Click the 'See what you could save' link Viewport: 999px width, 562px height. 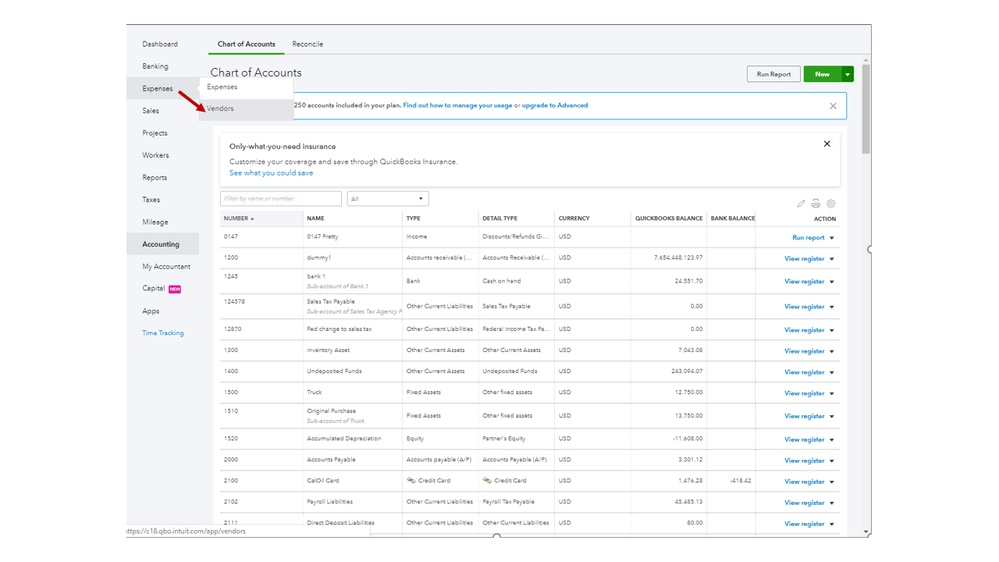tap(271, 173)
